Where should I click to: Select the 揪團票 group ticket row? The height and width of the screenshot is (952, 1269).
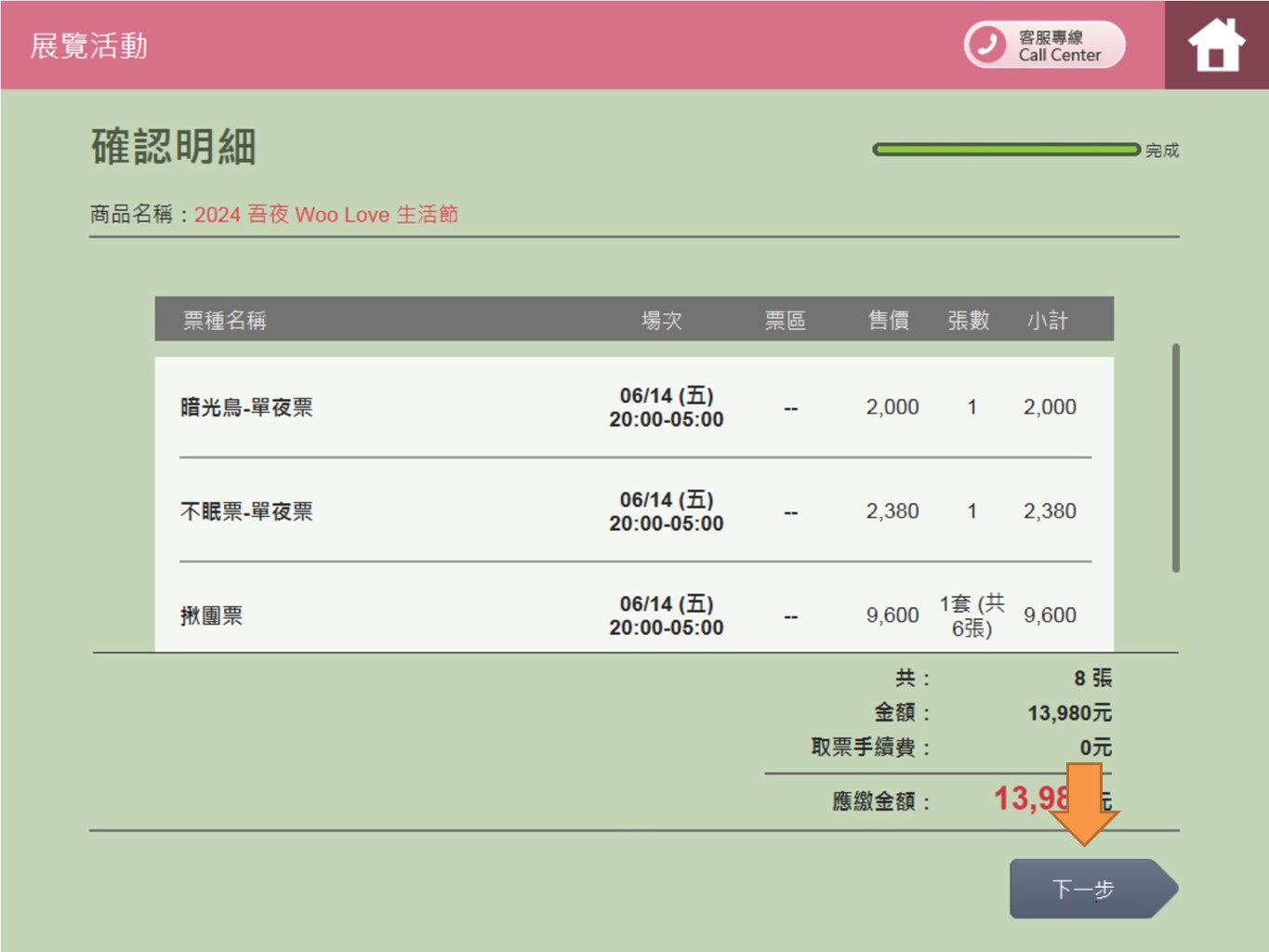(x=211, y=615)
